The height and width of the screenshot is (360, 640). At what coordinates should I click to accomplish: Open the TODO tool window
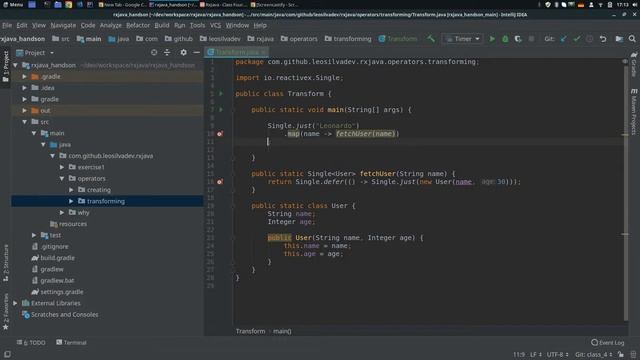[31, 342]
